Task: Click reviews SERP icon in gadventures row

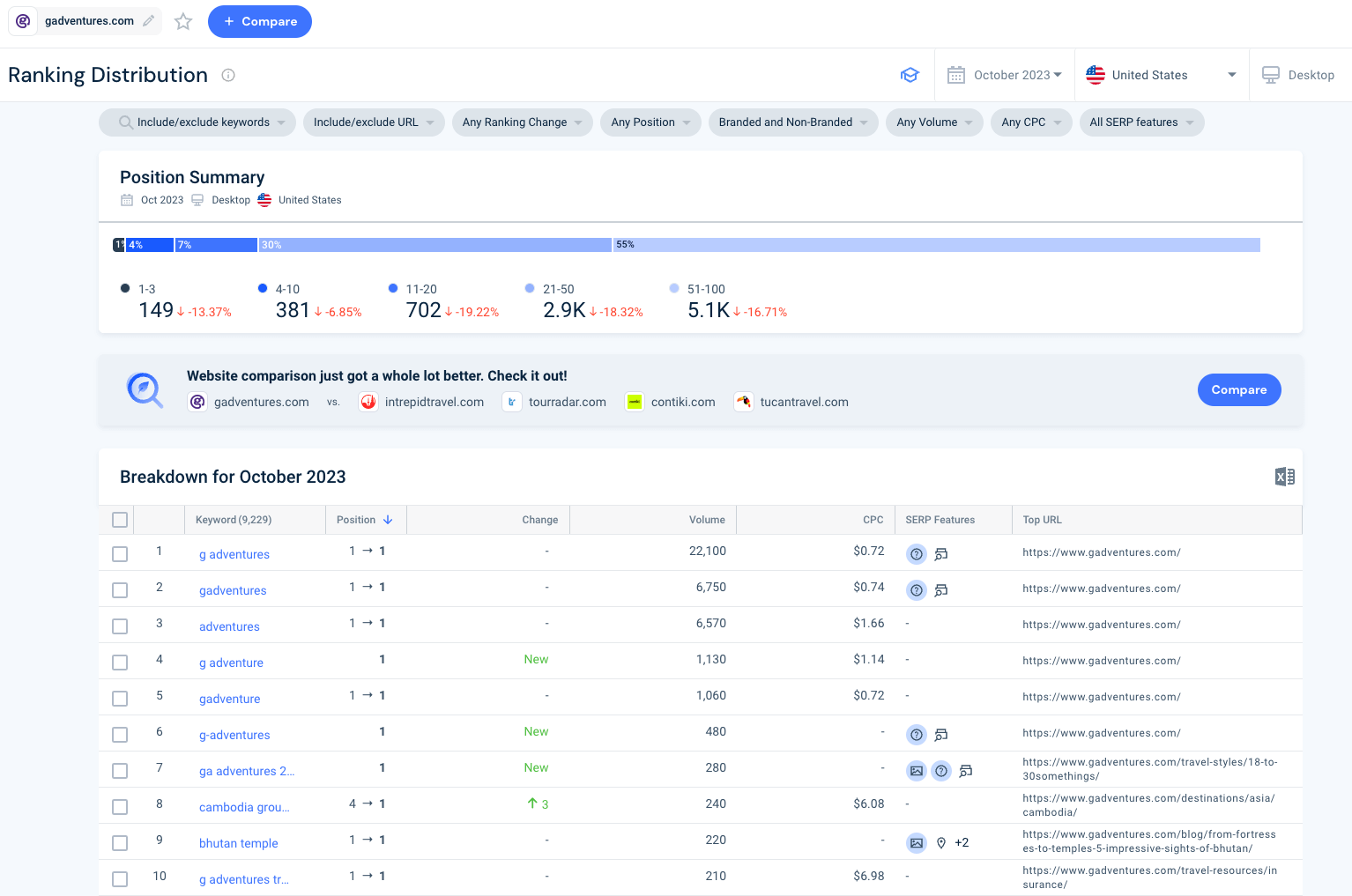Action: click(x=941, y=590)
